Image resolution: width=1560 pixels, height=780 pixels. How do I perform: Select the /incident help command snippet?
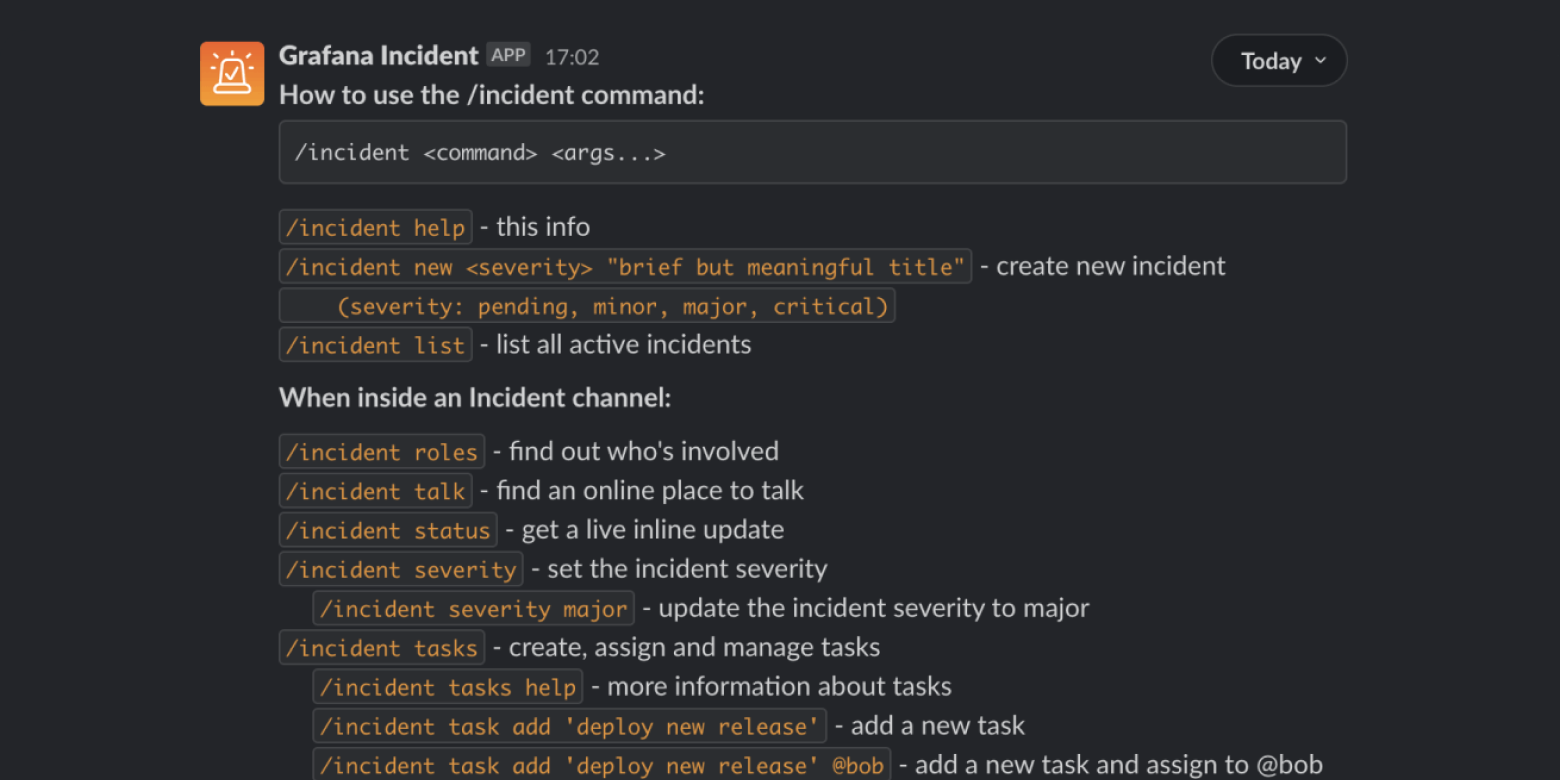375,227
